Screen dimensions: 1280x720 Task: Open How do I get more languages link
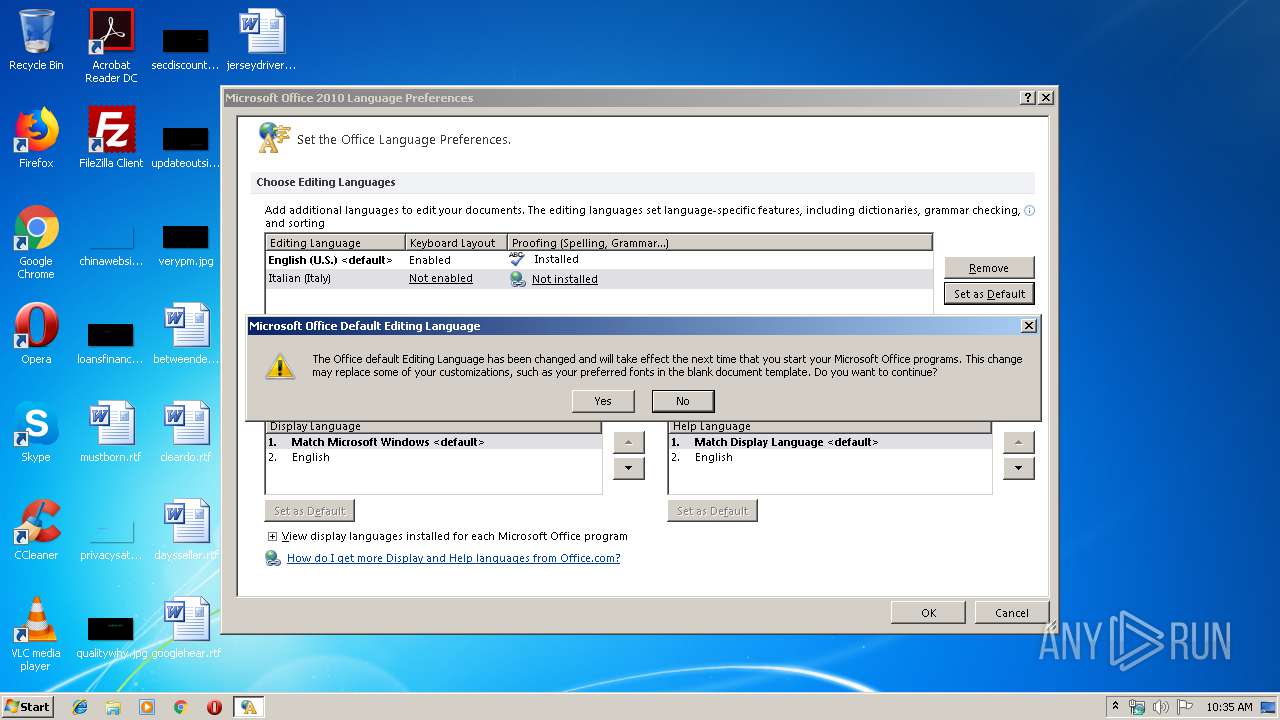(x=454, y=558)
